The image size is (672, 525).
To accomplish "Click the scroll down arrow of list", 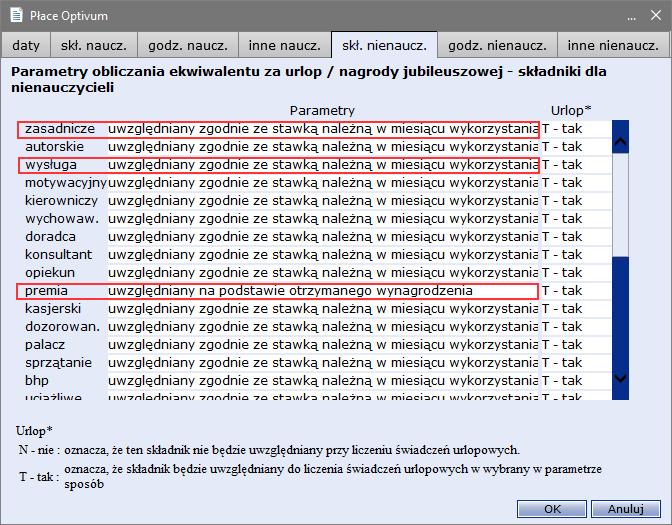I will (621, 378).
